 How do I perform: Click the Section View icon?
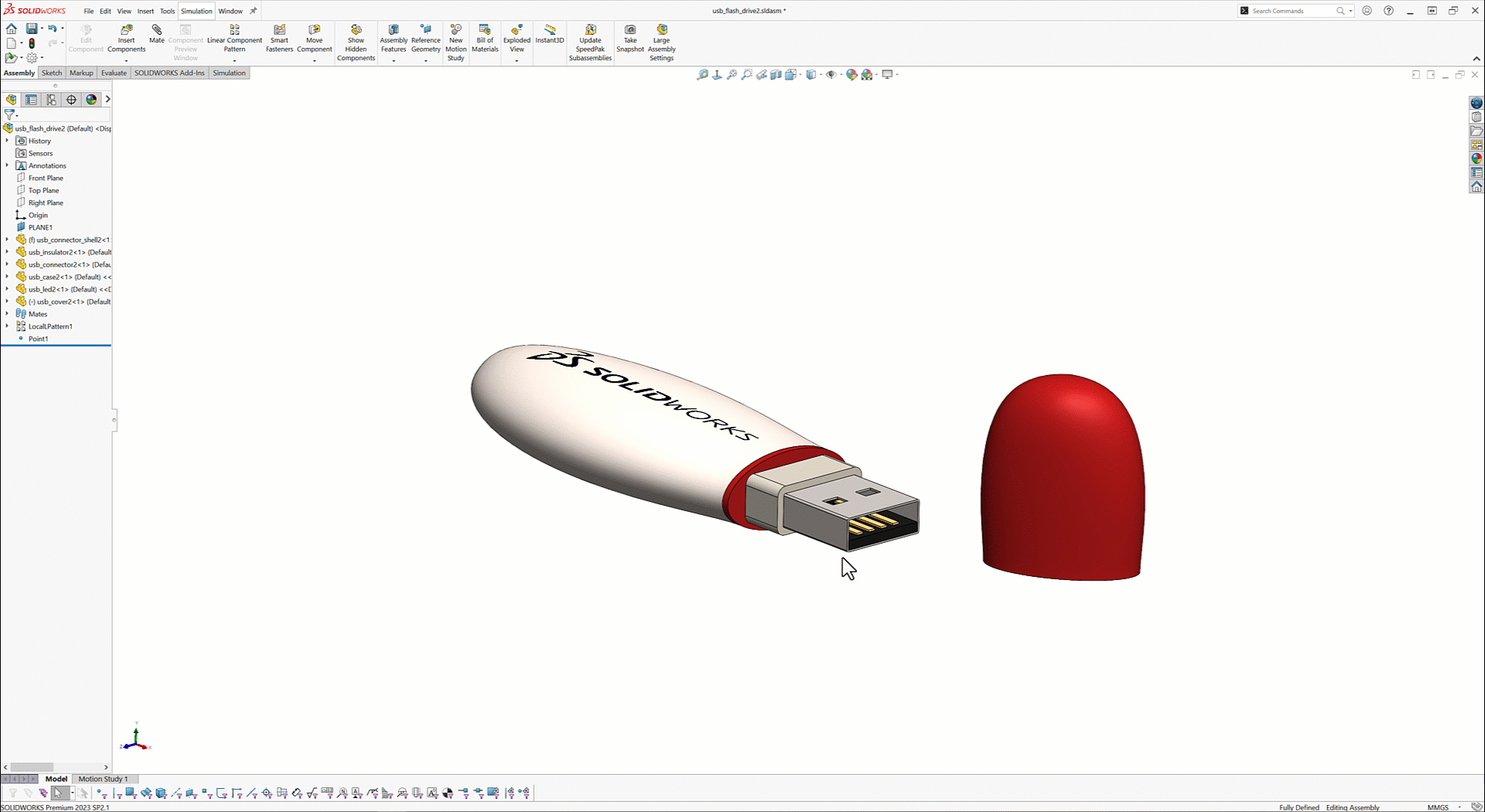click(x=776, y=75)
